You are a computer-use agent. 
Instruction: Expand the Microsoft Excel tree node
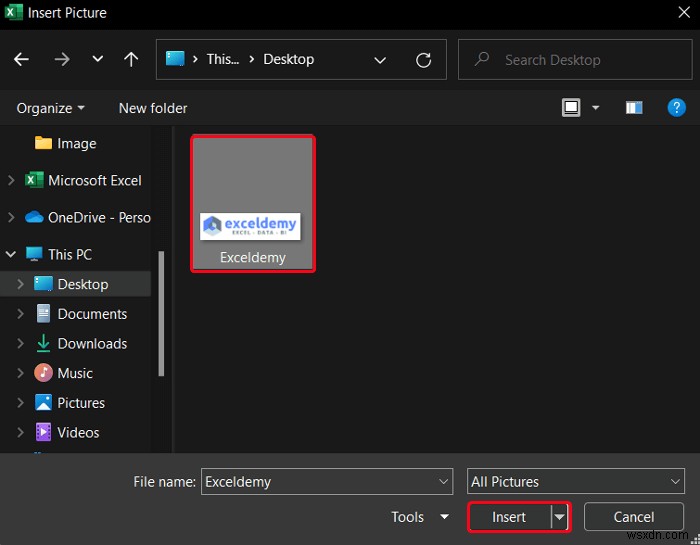tap(11, 180)
